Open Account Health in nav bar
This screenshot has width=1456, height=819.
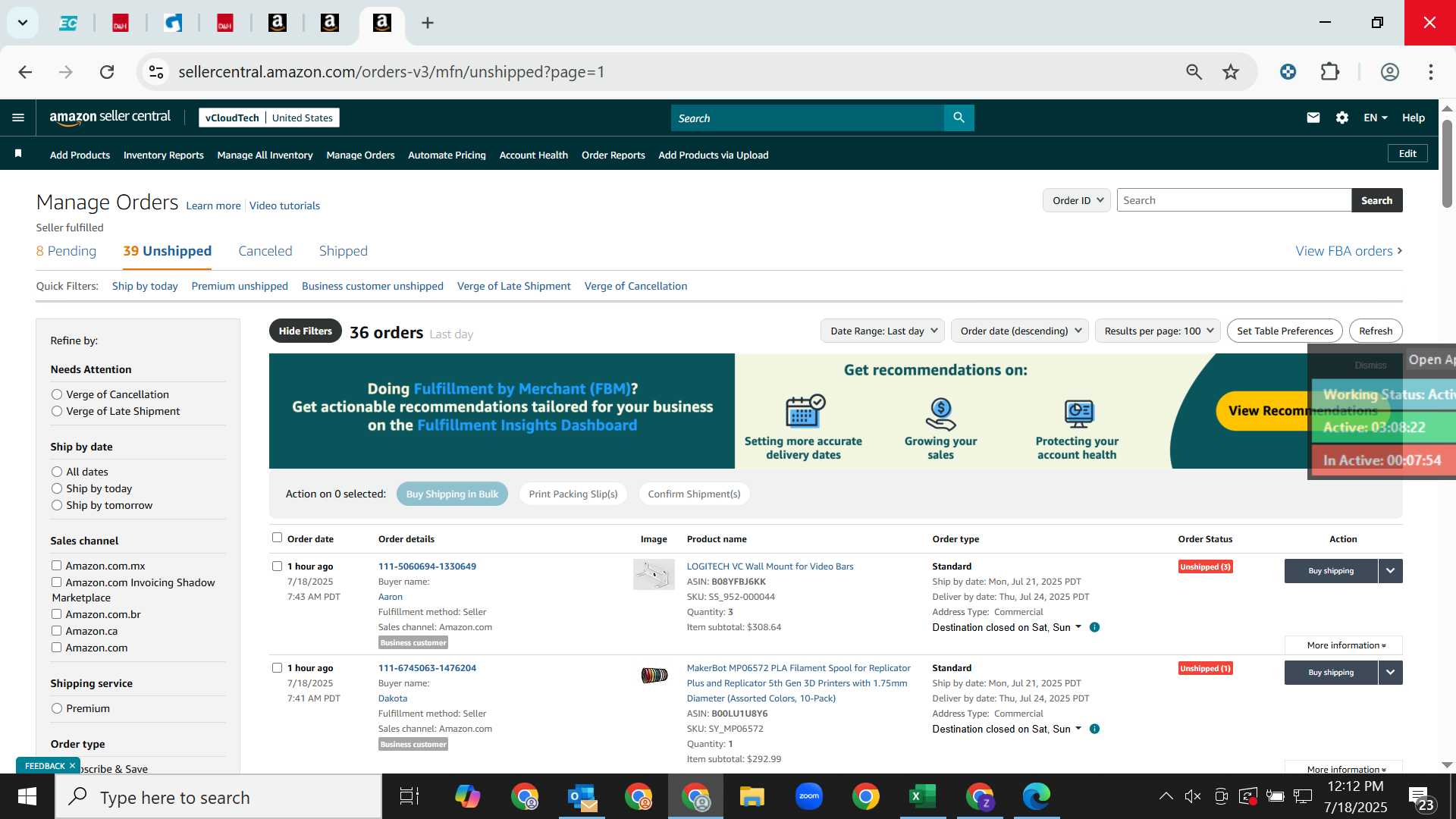pyautogui.click(x=533, y=155)
